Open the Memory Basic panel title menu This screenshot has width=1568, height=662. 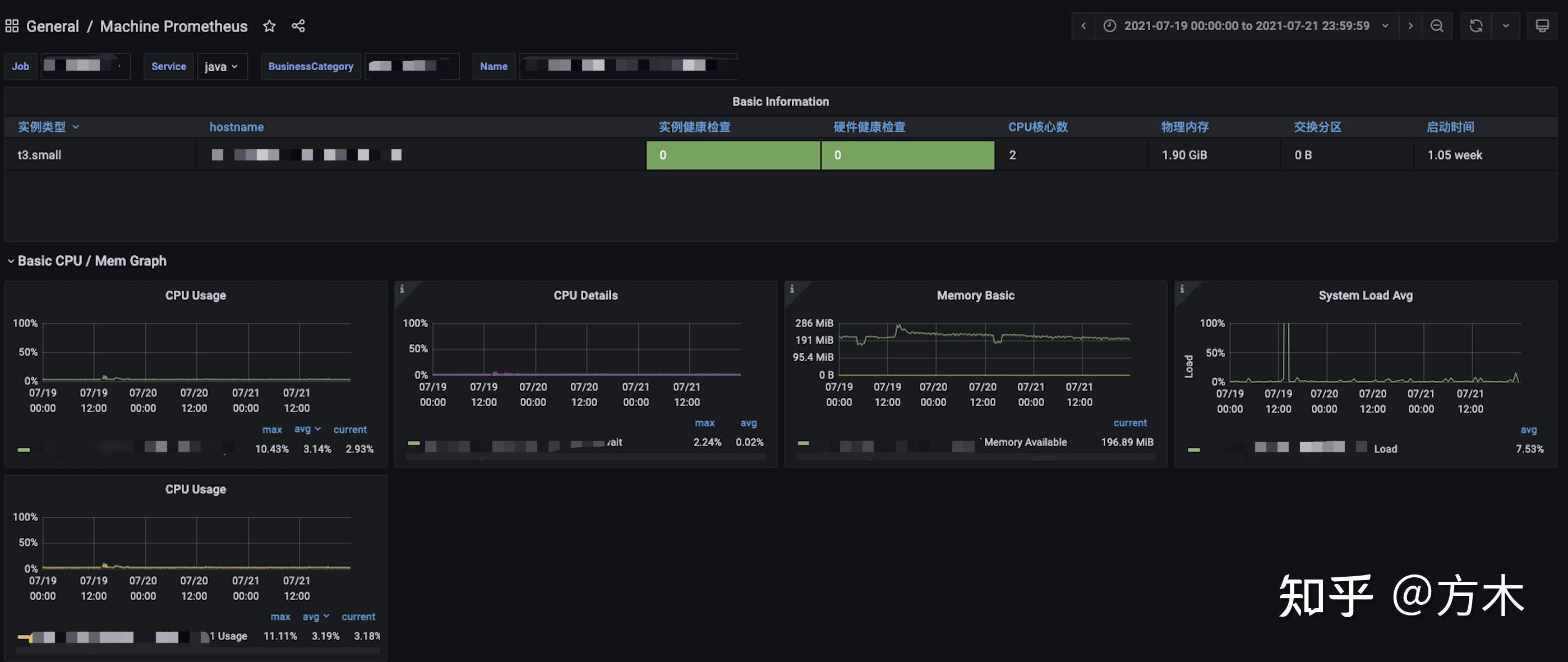tap(976, 295)
